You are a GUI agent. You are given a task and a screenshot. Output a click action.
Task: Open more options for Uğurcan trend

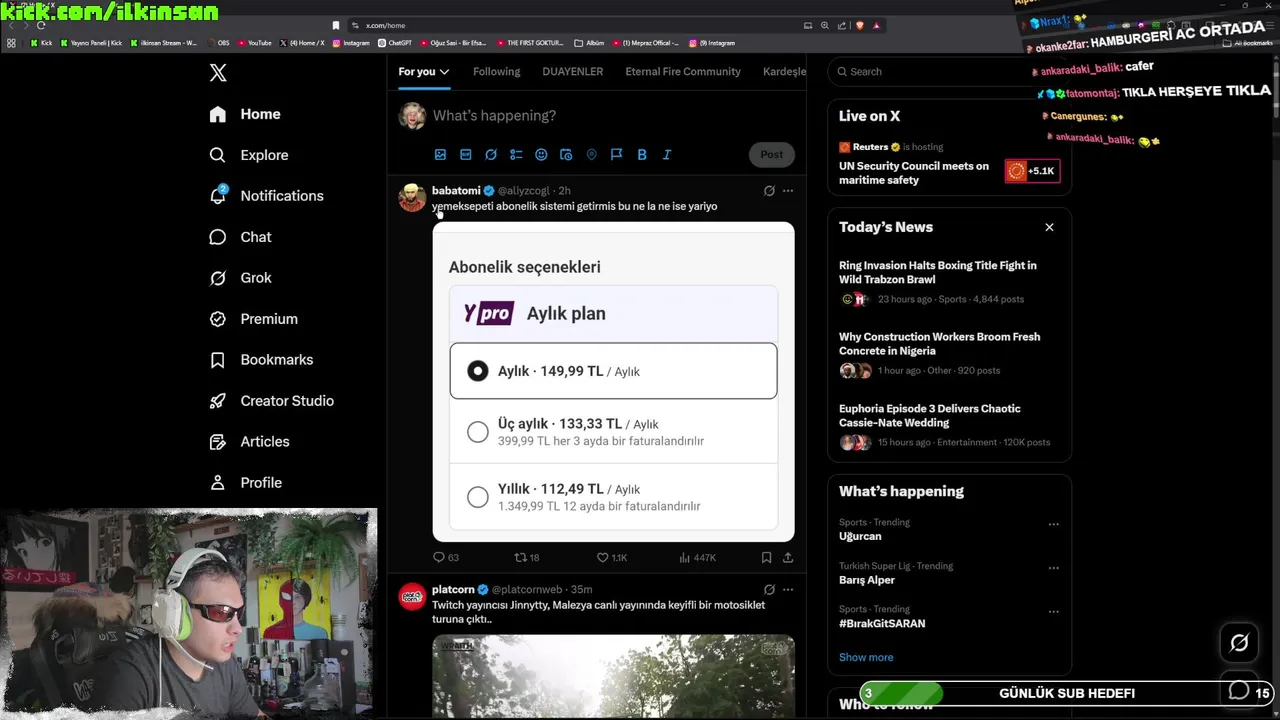(1053, 524)
